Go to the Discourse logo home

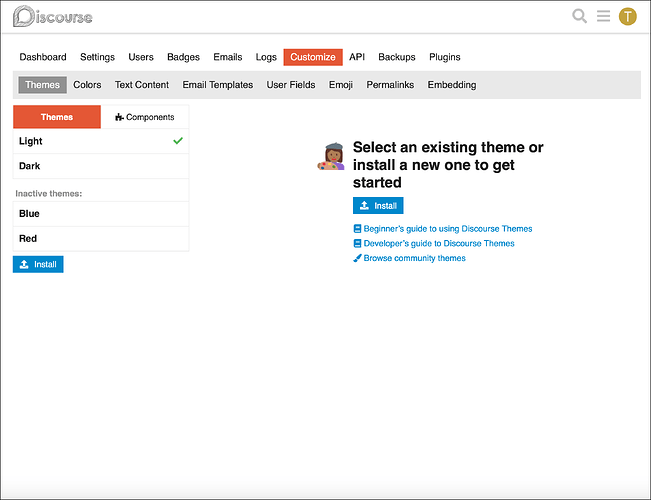53,17
